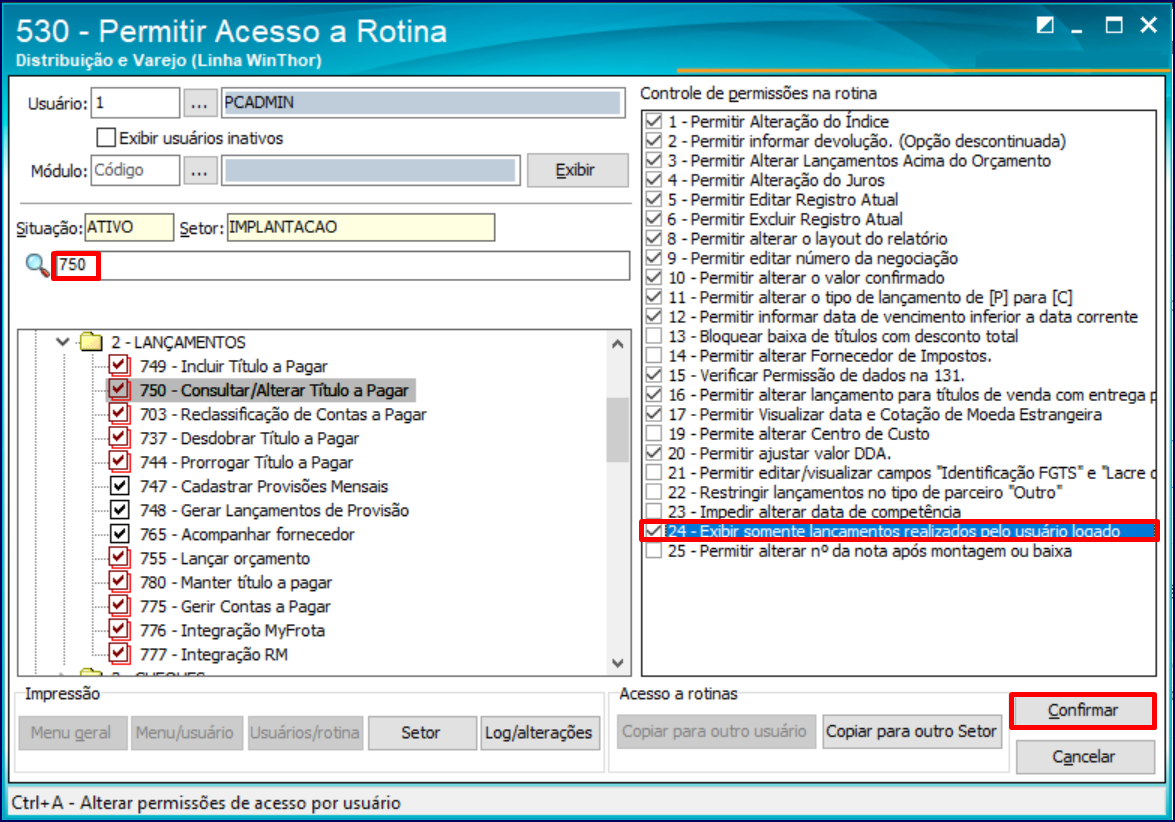1175x822 pixels.
Task: Select tree row 744 - Prorrogar Título a Pagar
Action: [x=246, y=462]
